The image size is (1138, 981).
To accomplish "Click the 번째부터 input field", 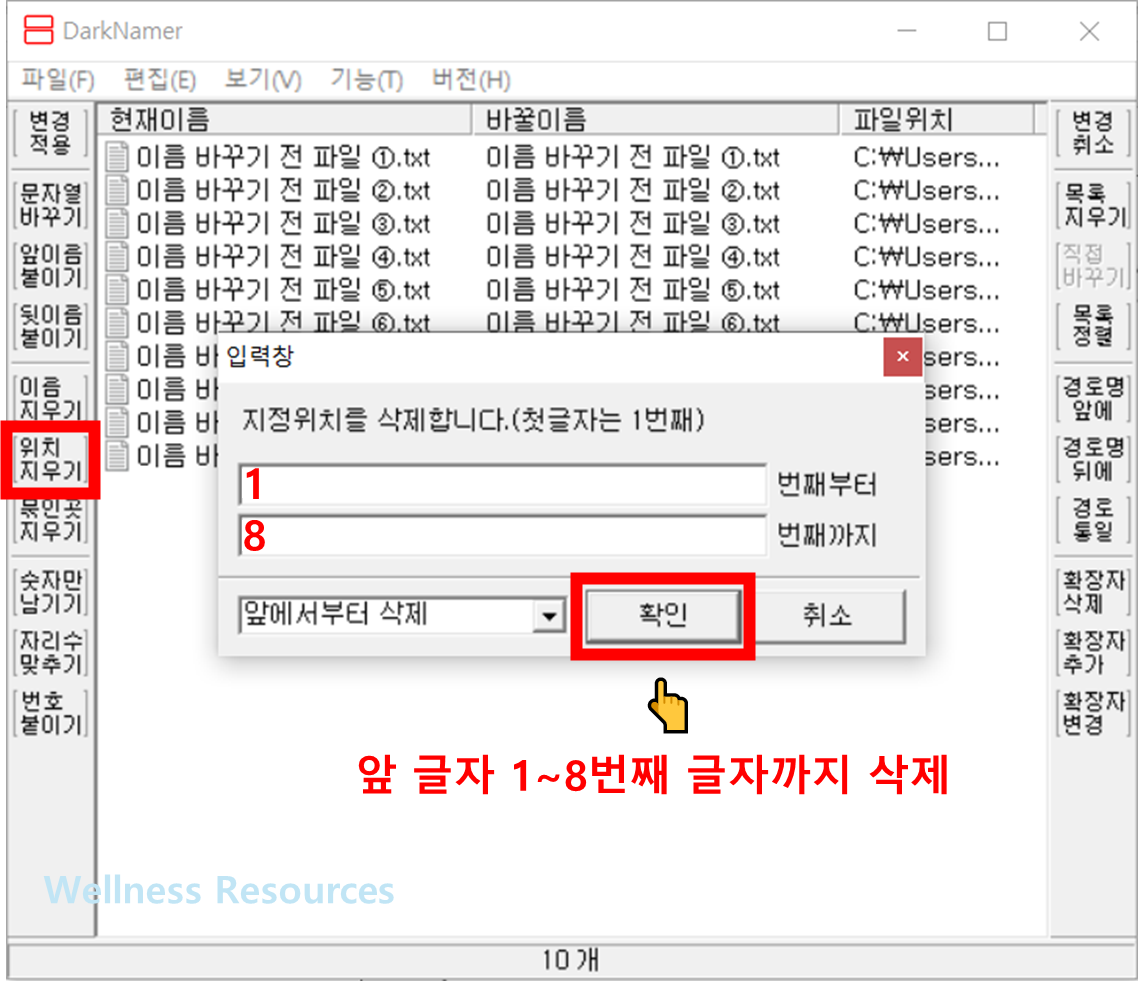I will 502,485.
